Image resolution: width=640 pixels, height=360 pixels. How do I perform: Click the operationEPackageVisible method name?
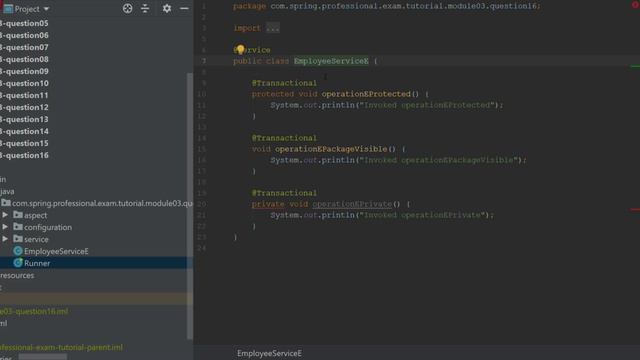click(331, 149)
